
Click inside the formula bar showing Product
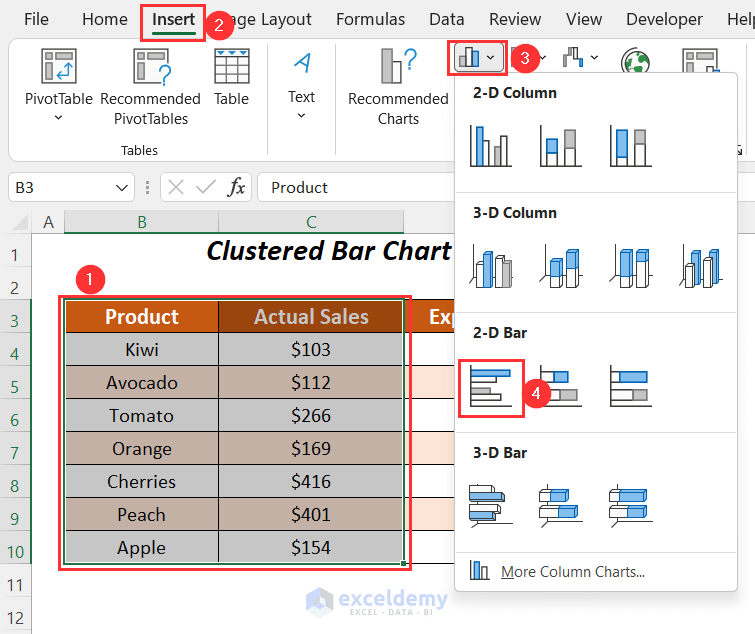(x=356, y=187)
